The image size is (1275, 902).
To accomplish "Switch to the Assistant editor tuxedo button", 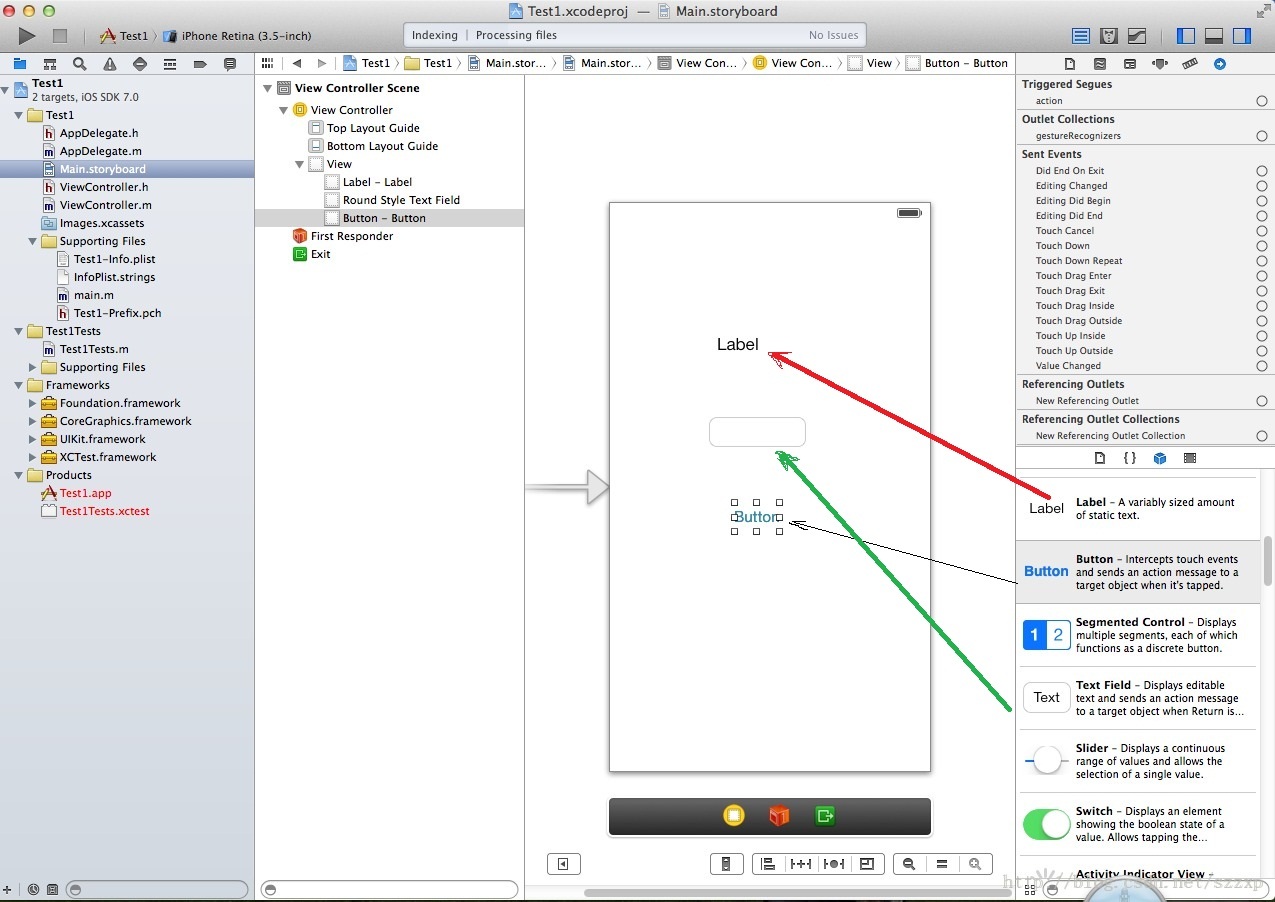I will coord(1109,36).
